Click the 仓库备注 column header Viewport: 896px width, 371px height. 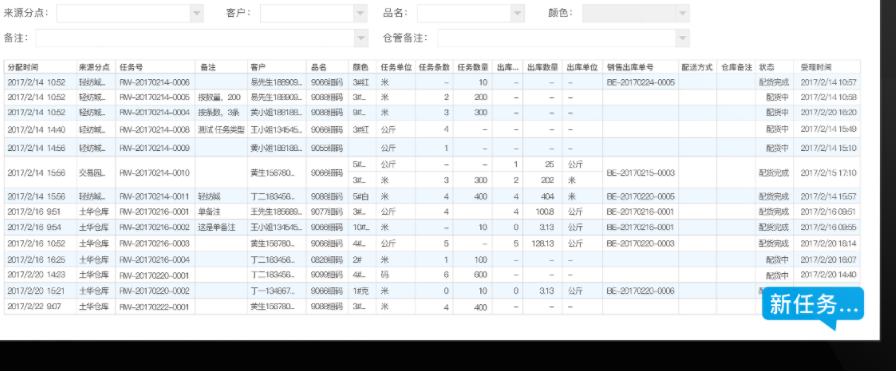pos(736,67)
